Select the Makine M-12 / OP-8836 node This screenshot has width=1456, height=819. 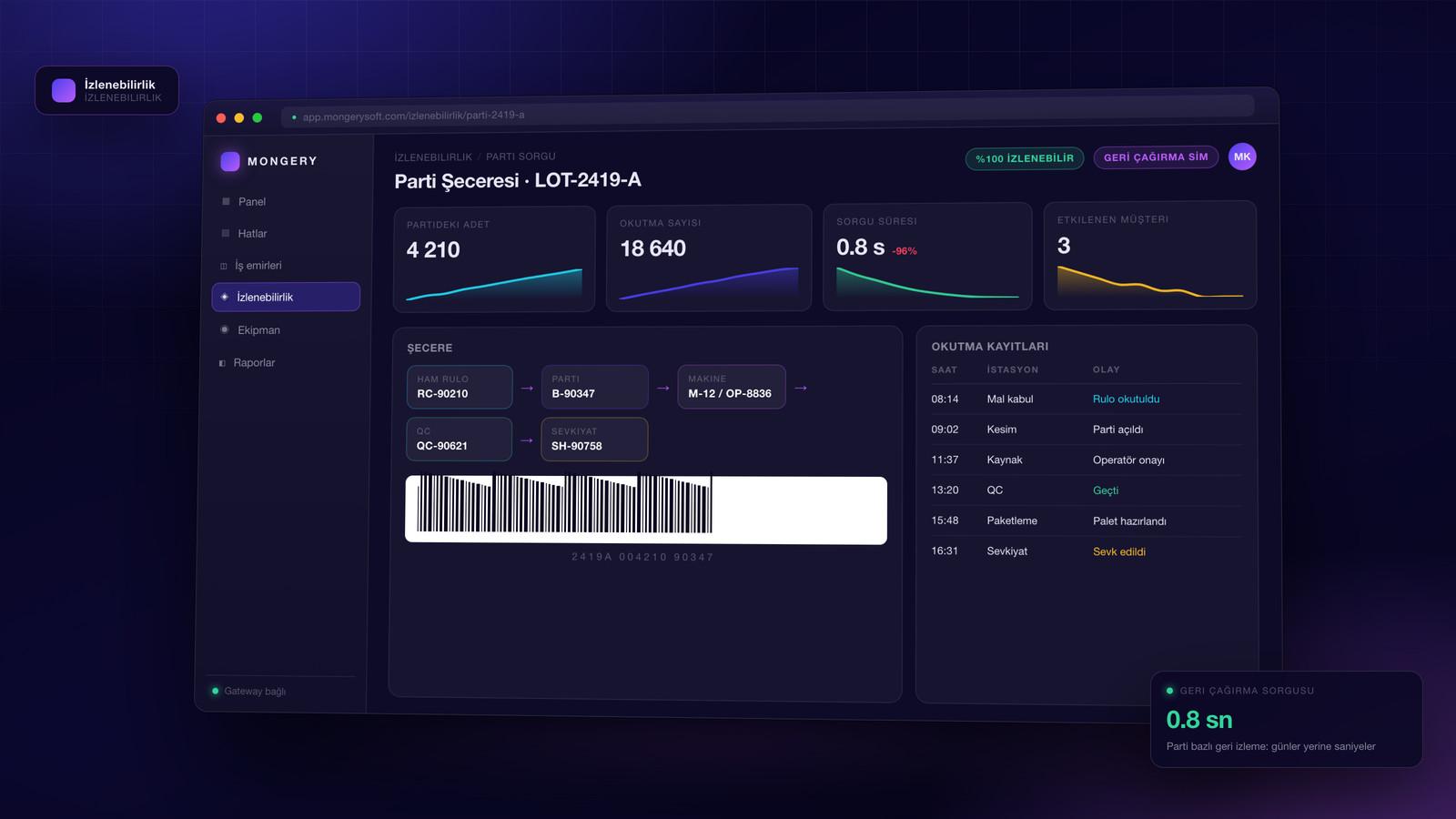[731, 387]
